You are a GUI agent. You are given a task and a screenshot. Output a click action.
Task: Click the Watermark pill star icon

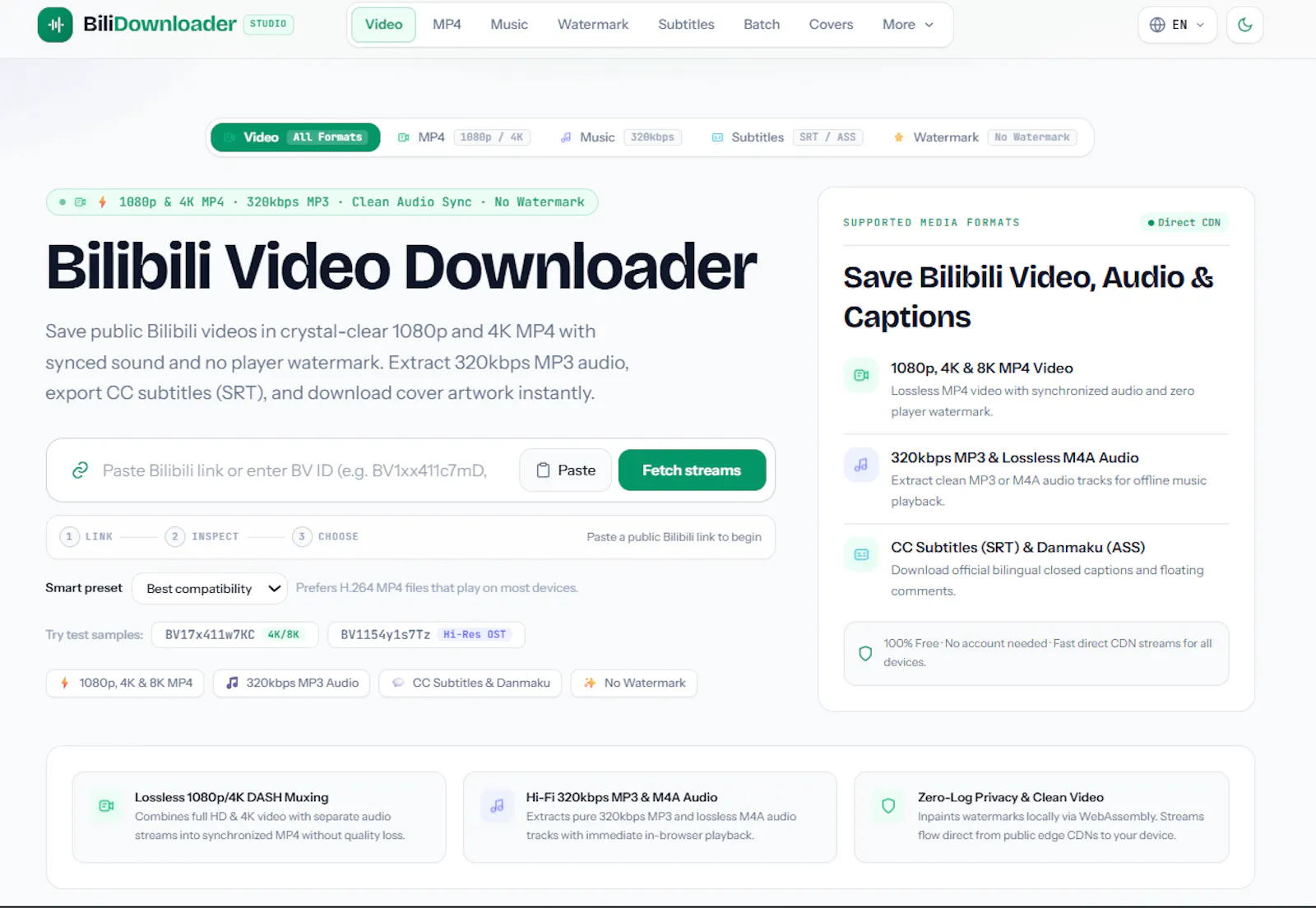click(x=899, y=137)
